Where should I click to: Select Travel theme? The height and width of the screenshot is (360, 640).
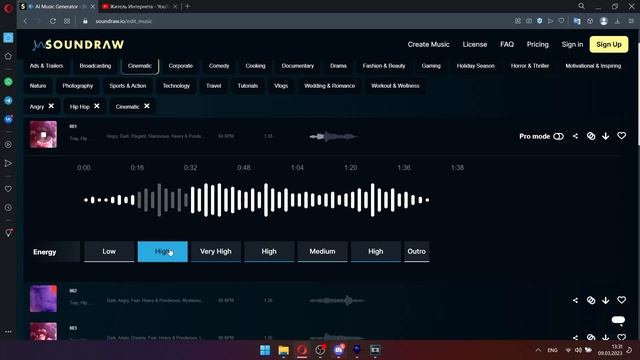point(213,86)
